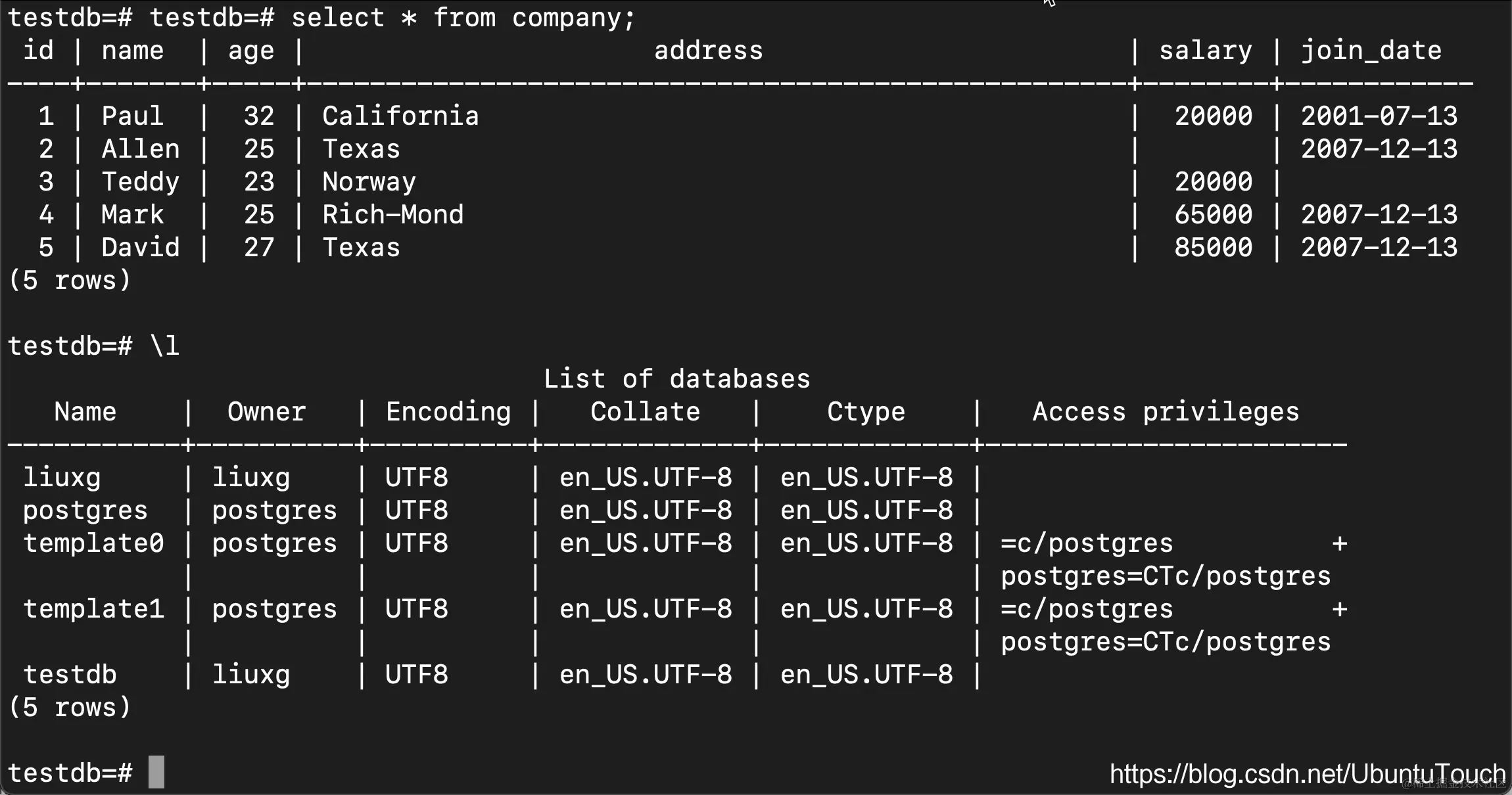Click the "template0" database name

tap(93, 543)
